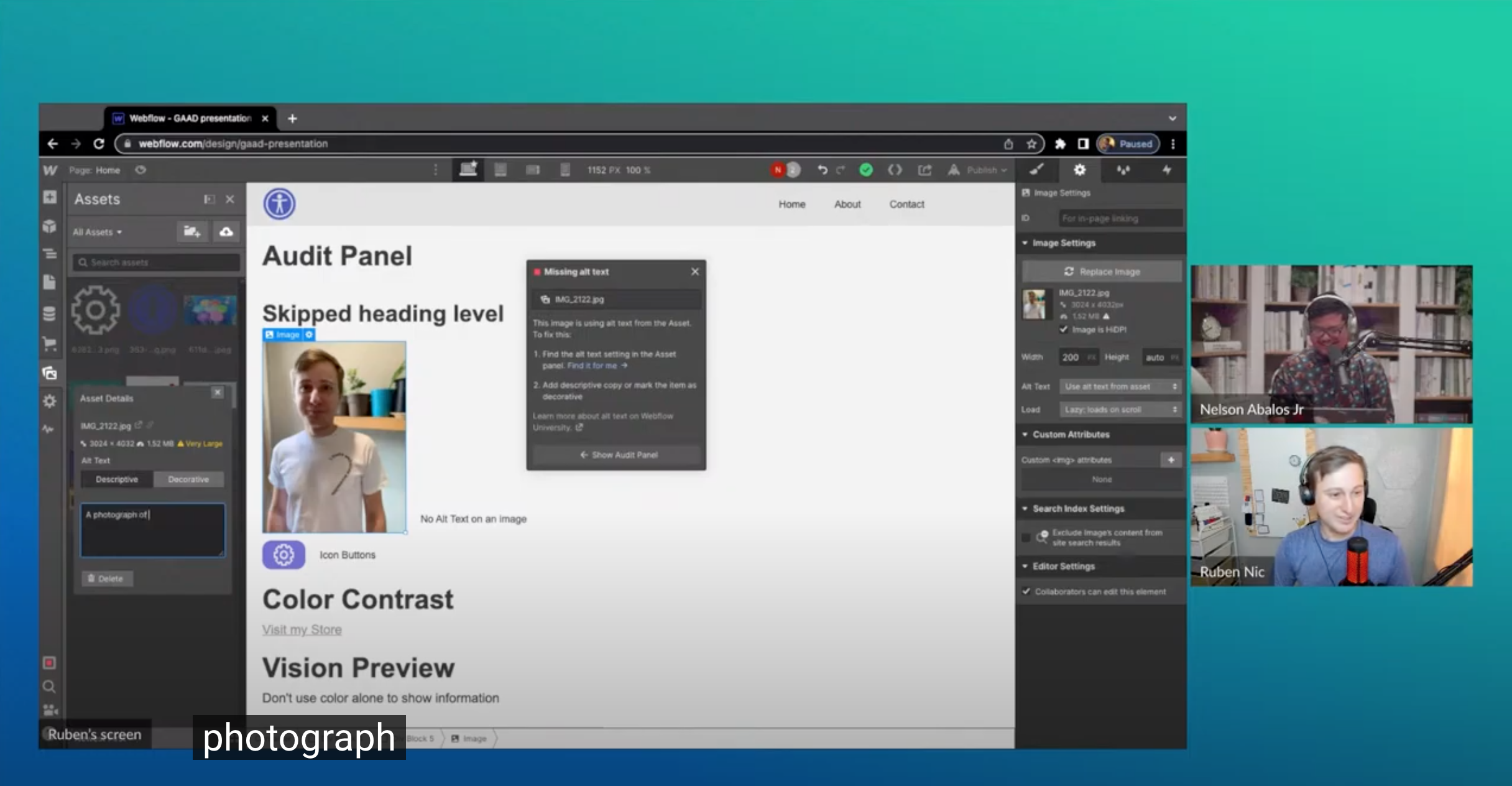1512x786 pixels.
Task: Open the Ecommerce cart icon
Action: coord(50,343)
